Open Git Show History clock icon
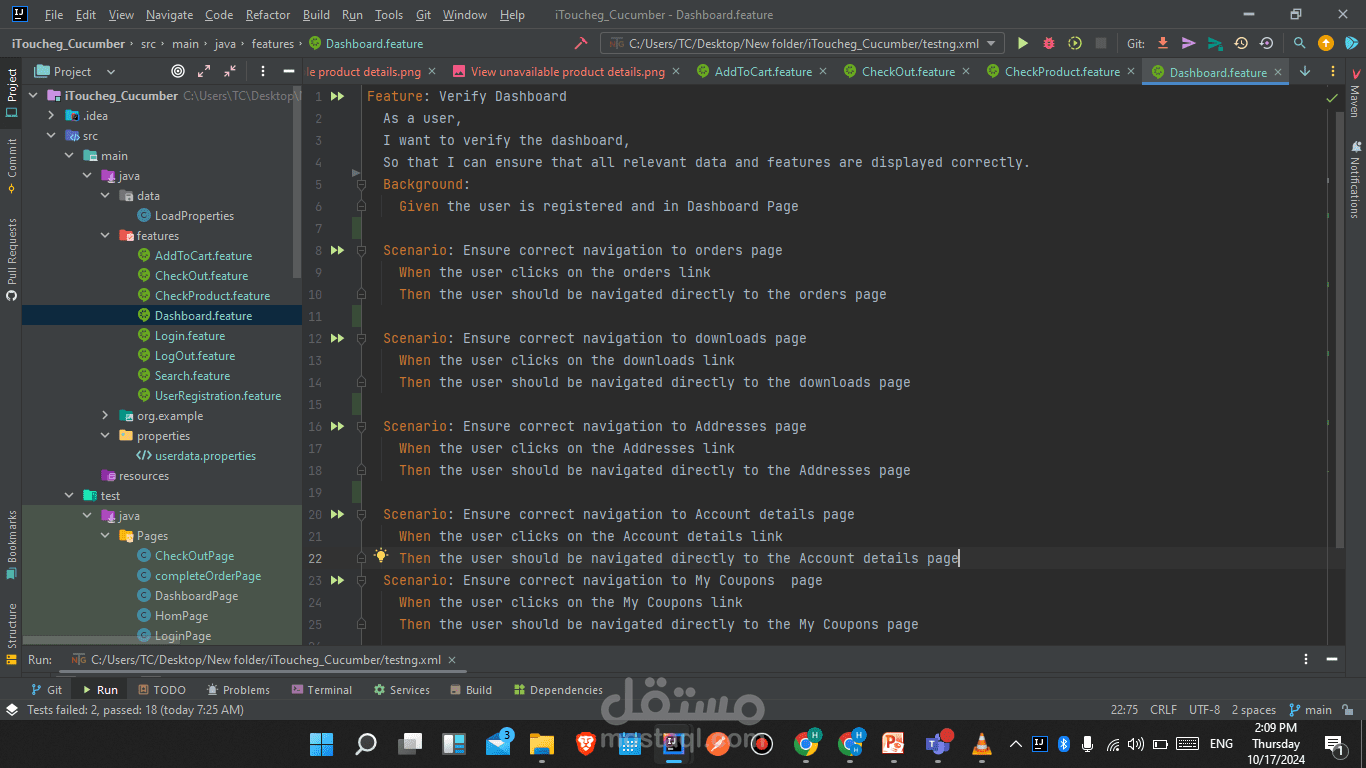This screenshot has width=1366, height=768. pyautogui.click(x=1241, y=44)
